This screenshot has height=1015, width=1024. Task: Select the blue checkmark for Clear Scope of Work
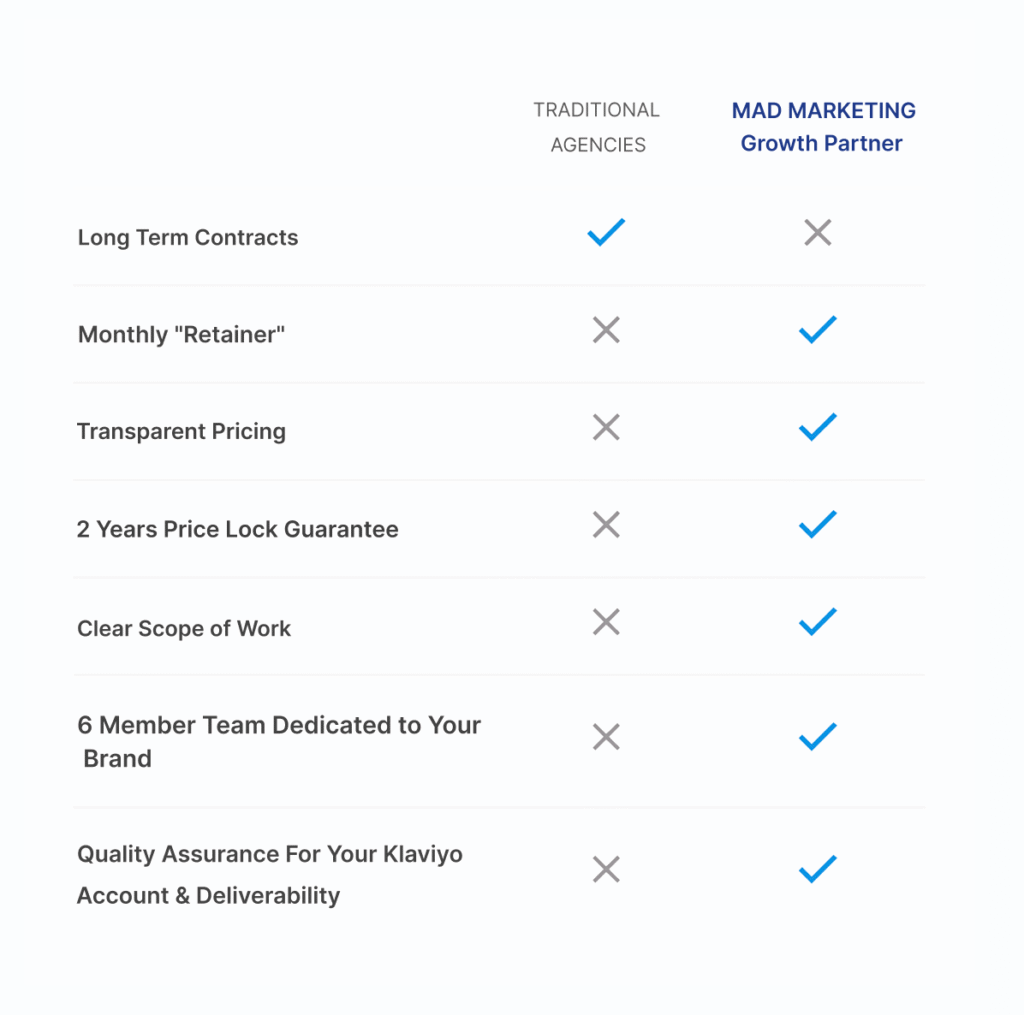pos(818,622)
